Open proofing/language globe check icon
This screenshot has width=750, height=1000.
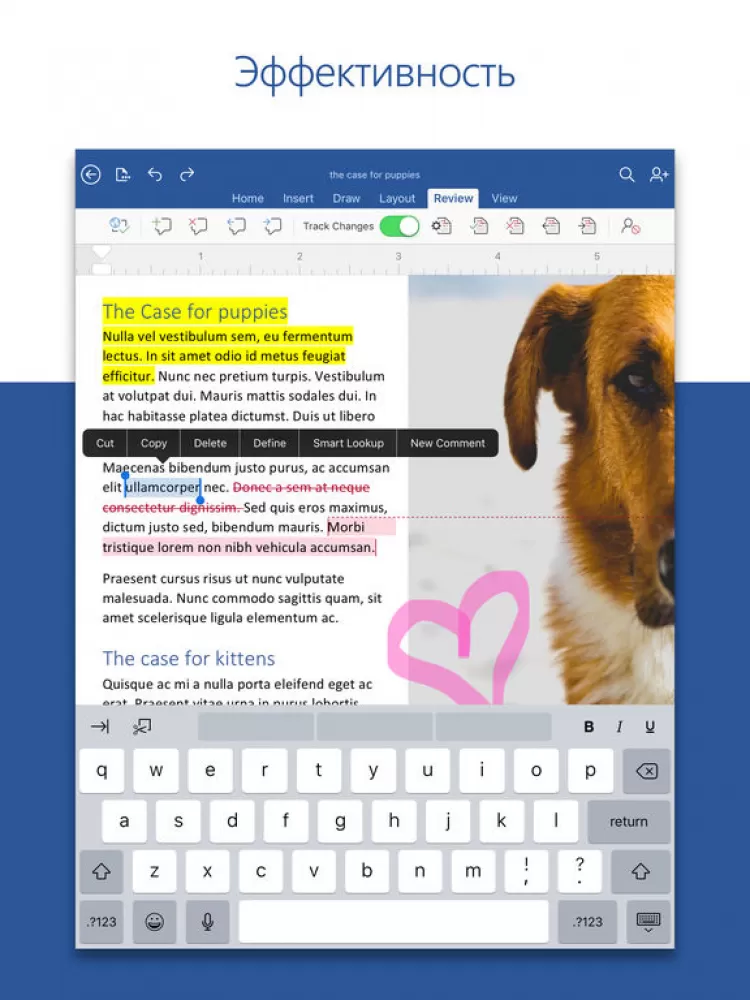pyautogui.click(x=119, y=226)
